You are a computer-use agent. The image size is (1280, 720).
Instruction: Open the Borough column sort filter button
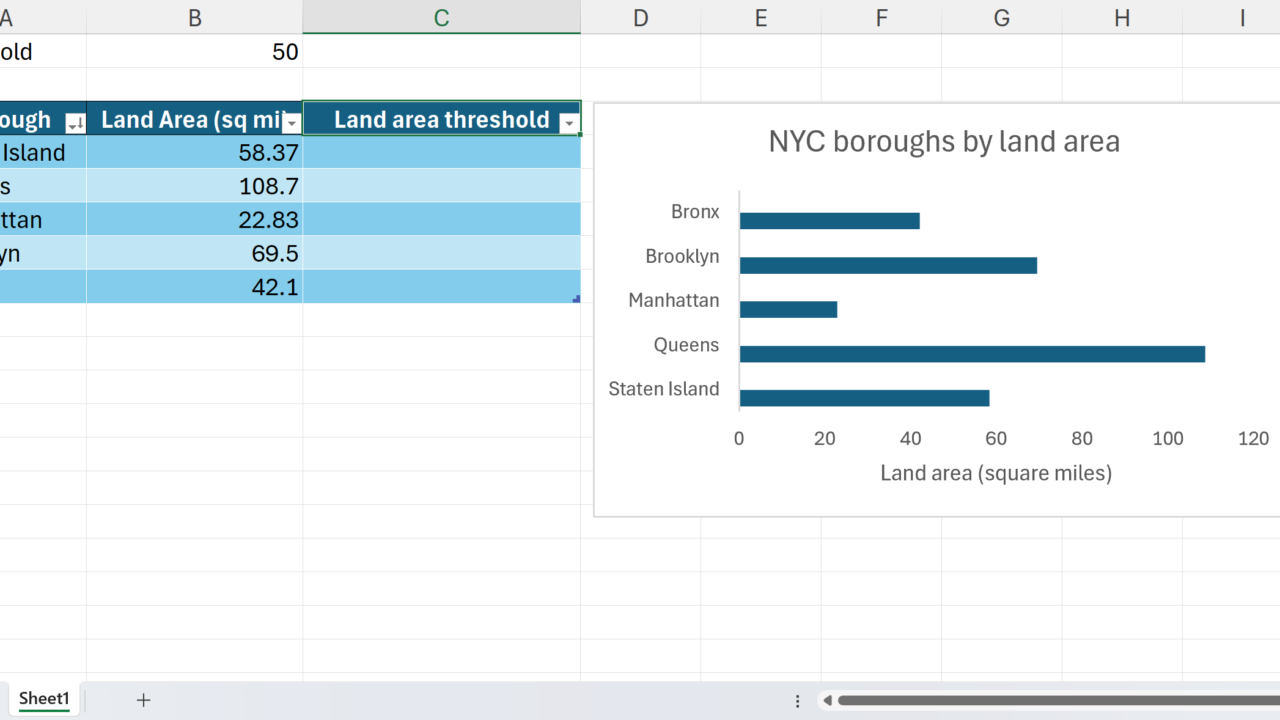75,123
